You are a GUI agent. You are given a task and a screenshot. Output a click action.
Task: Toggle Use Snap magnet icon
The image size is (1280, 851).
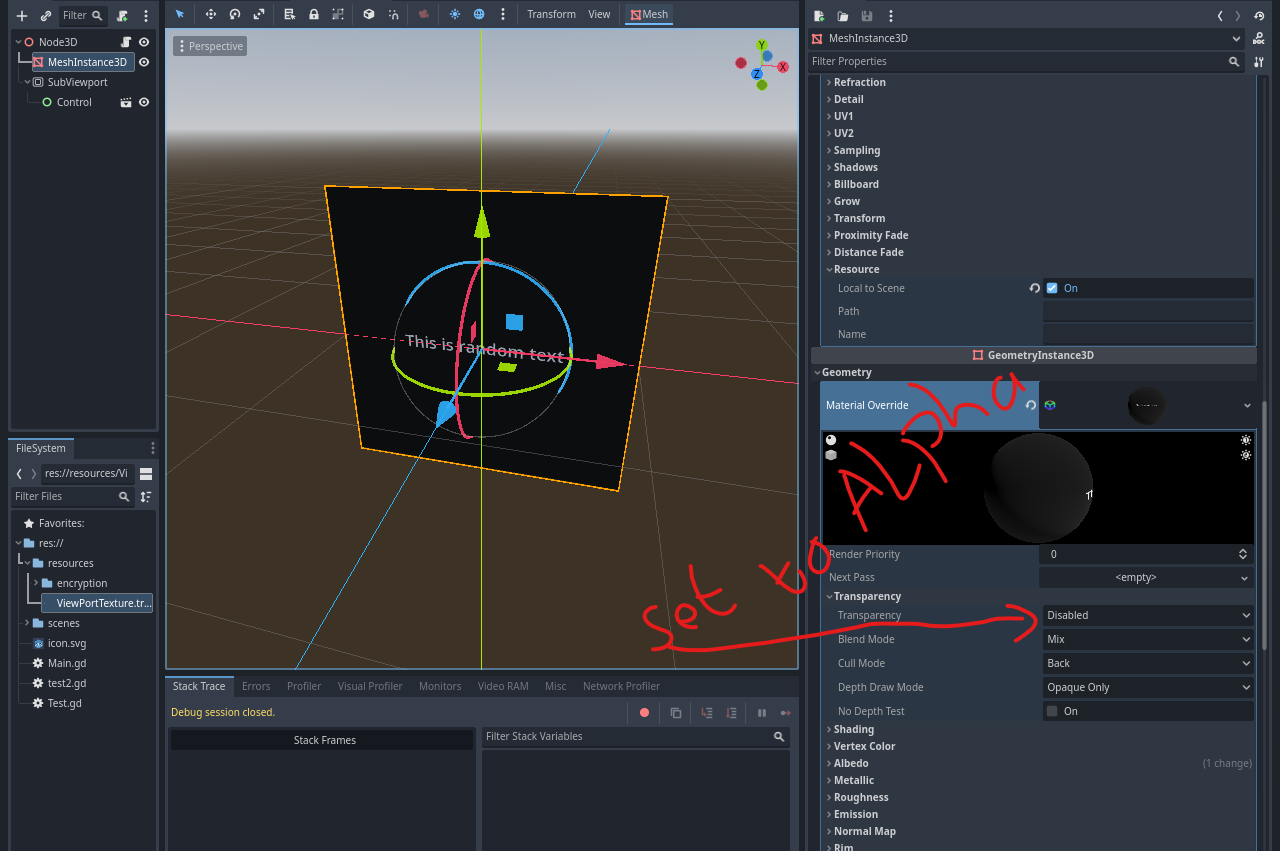(x=394, y=14)
